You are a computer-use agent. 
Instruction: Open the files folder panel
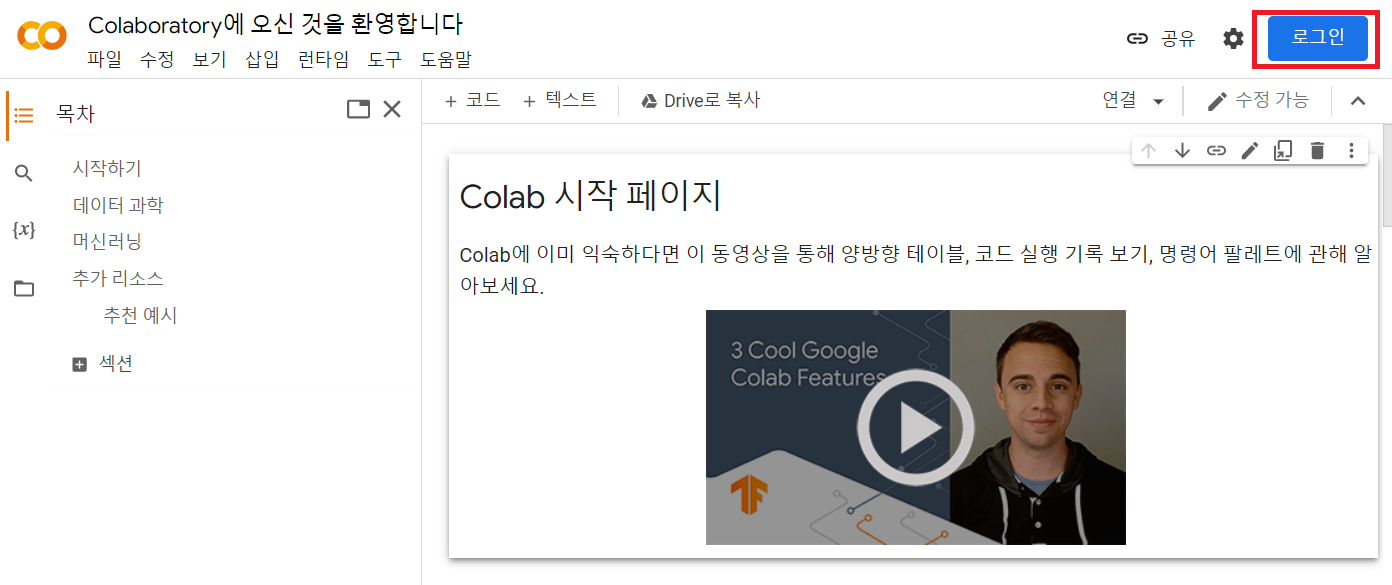[x=24, y=289]
